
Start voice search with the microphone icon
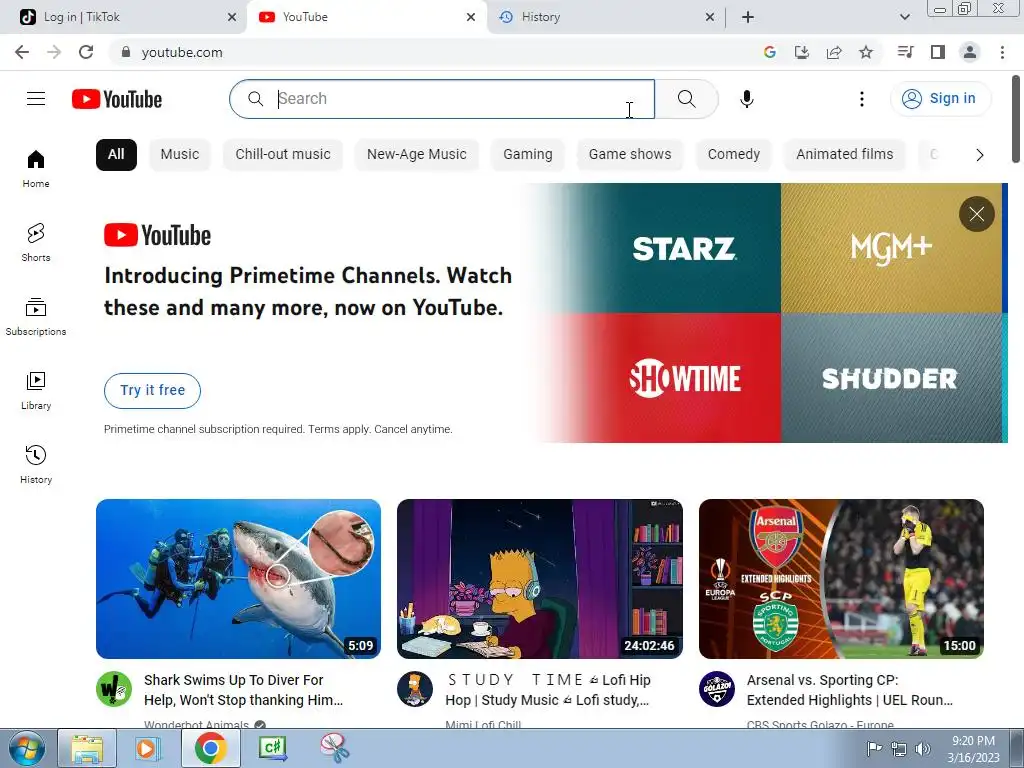(746, 99)
